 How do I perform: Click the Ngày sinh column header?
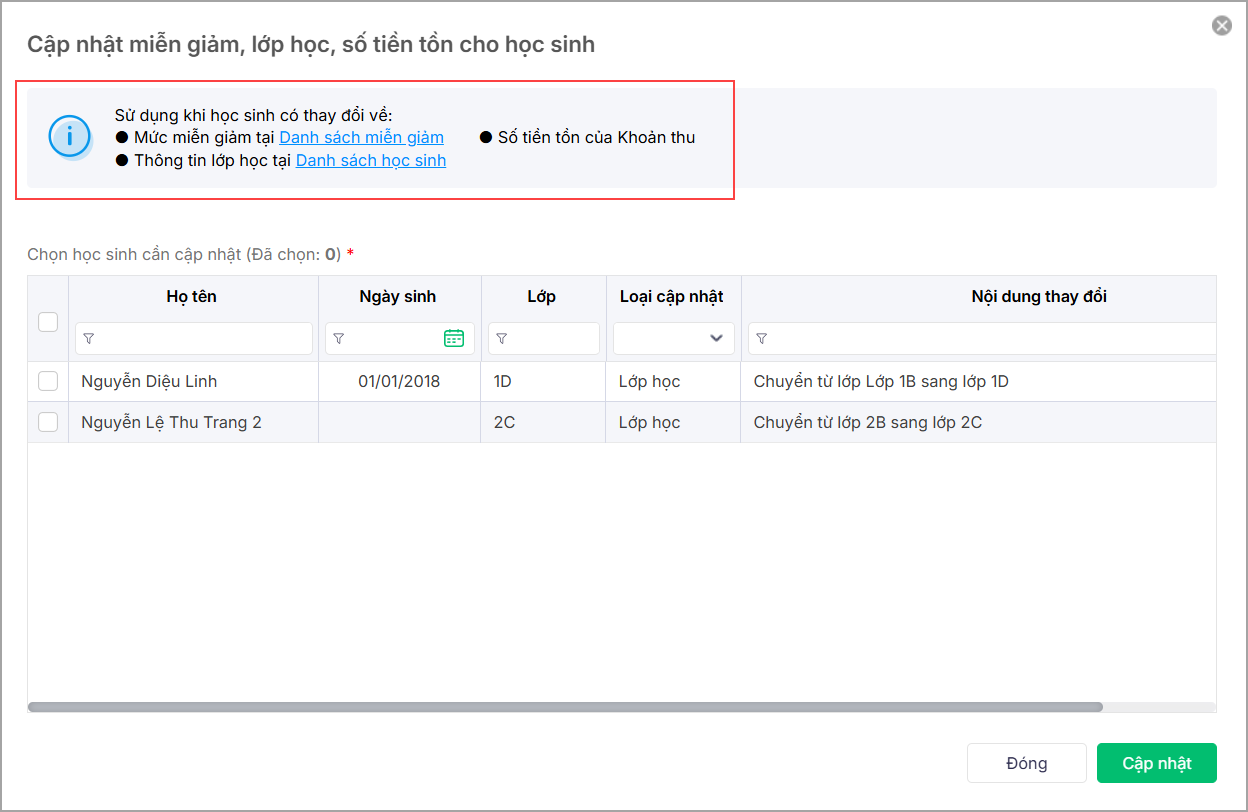tap(398, 296)
